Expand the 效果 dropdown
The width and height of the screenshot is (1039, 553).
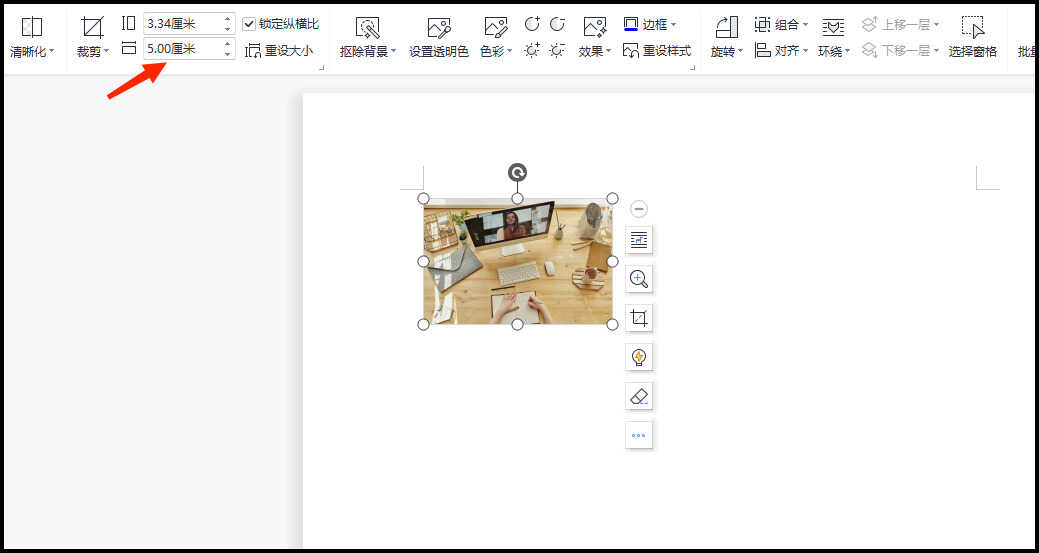(609, 52)
